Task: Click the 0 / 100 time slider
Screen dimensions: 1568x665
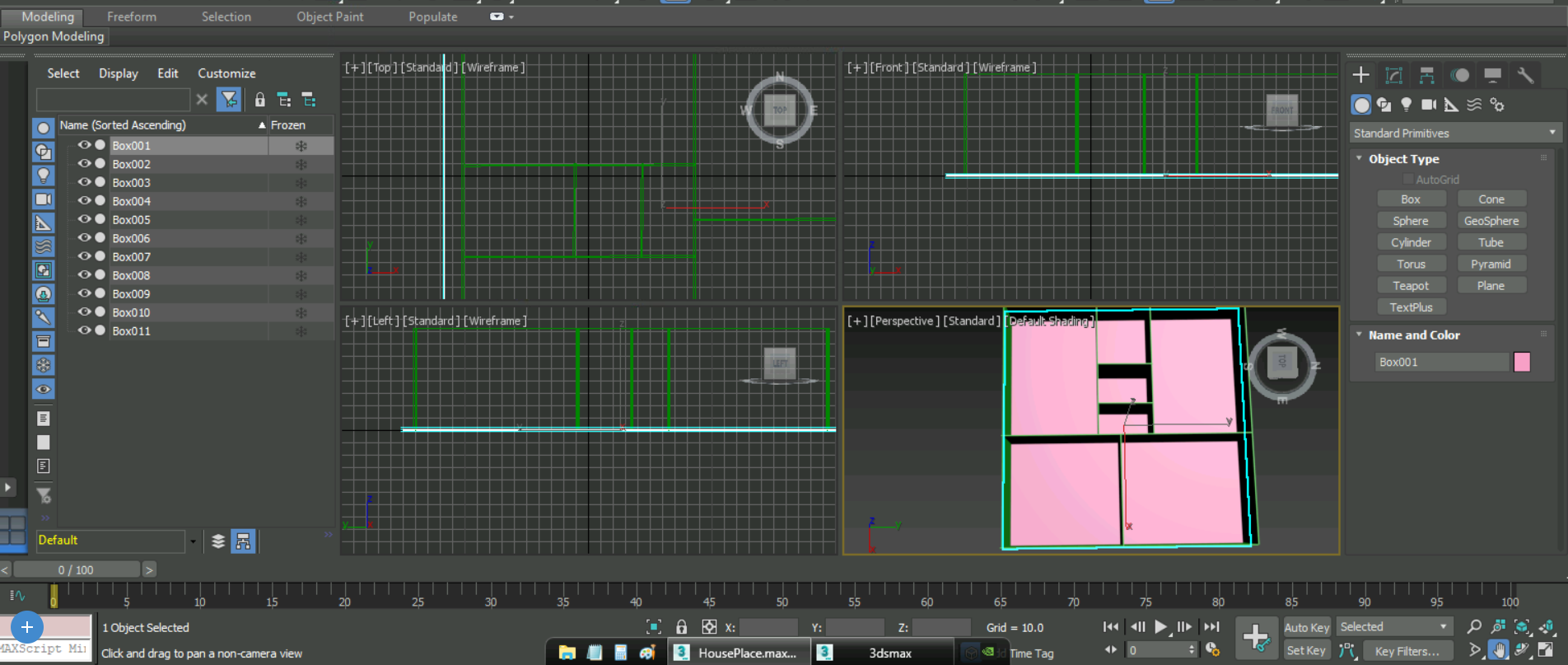Action: coord(76,569)
